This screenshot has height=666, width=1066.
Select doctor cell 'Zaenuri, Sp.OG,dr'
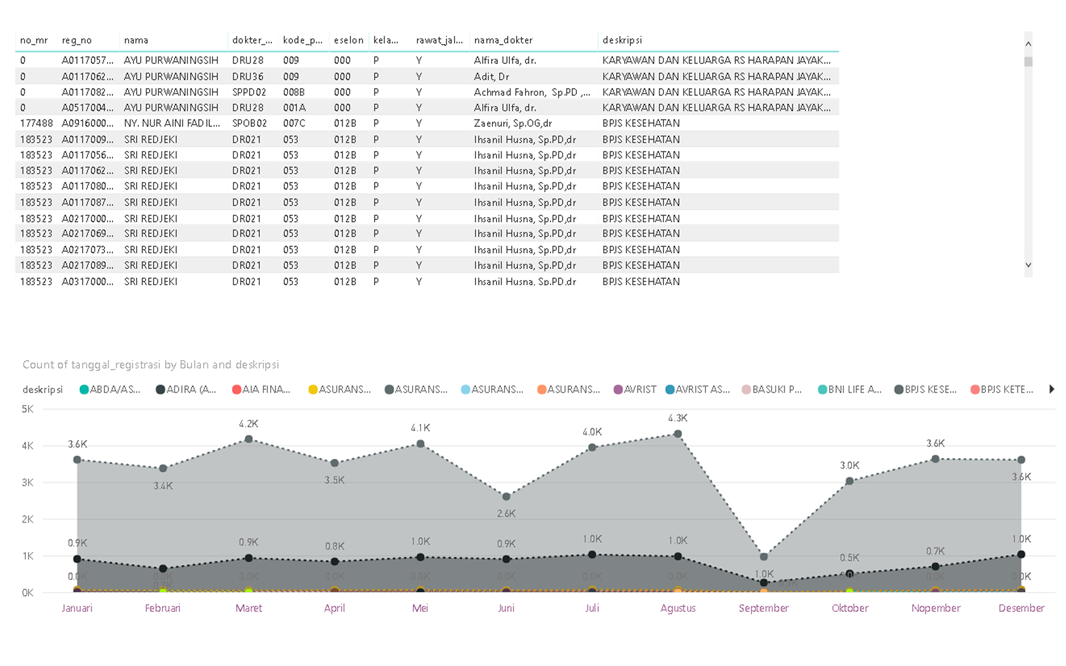click(513, 124)
